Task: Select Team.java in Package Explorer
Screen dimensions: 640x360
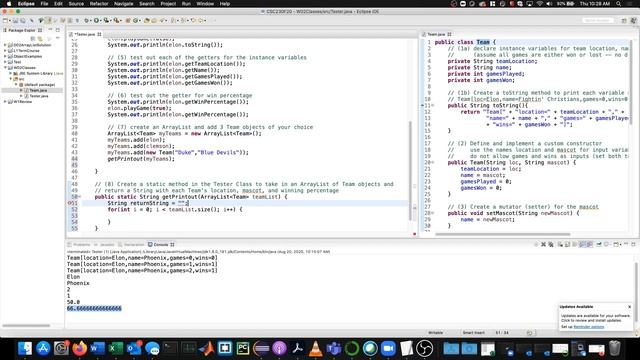Action: (38, 90)
